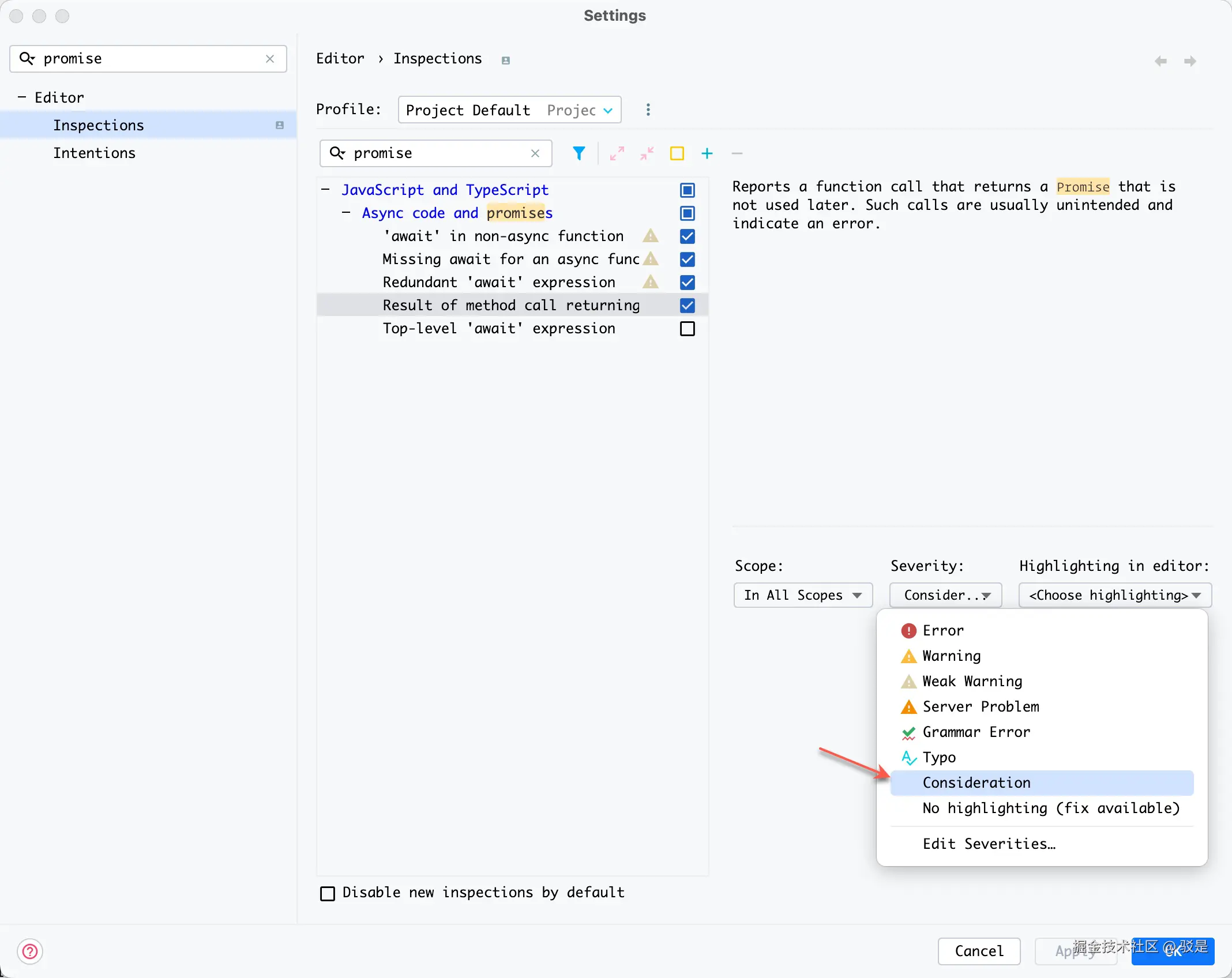Click the settings search field
Screen dimensions: 1232x978
[147, 59]
